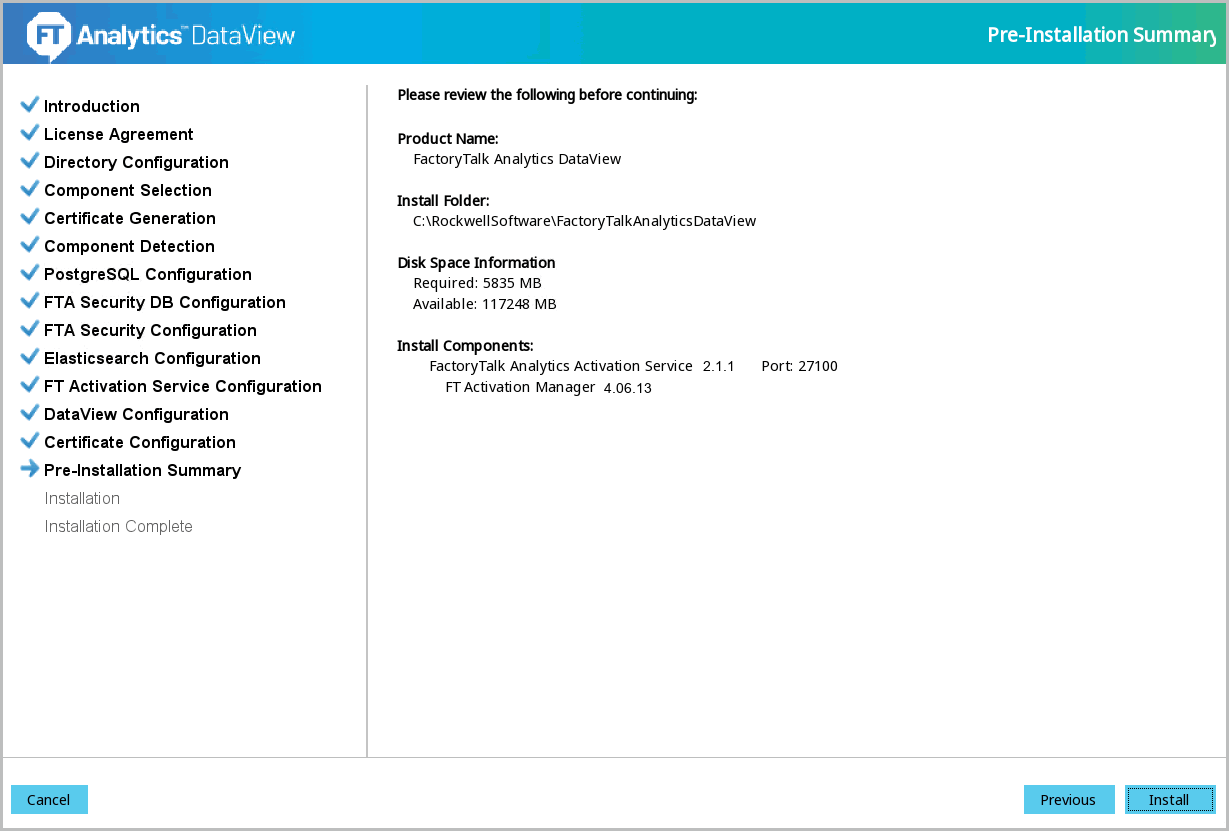
Task: Cancel the installation wizard
Action: pyautogui.click(x=49, y=800)
